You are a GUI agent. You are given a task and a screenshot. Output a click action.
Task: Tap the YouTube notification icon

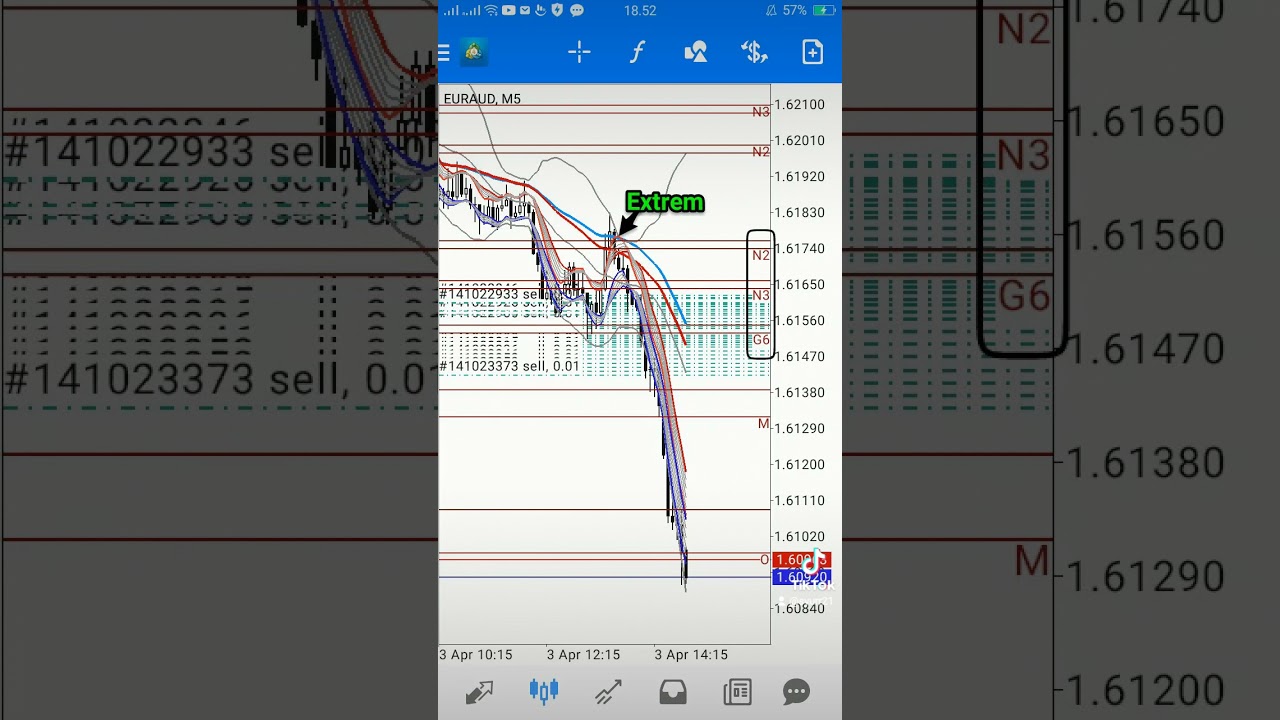509,10
